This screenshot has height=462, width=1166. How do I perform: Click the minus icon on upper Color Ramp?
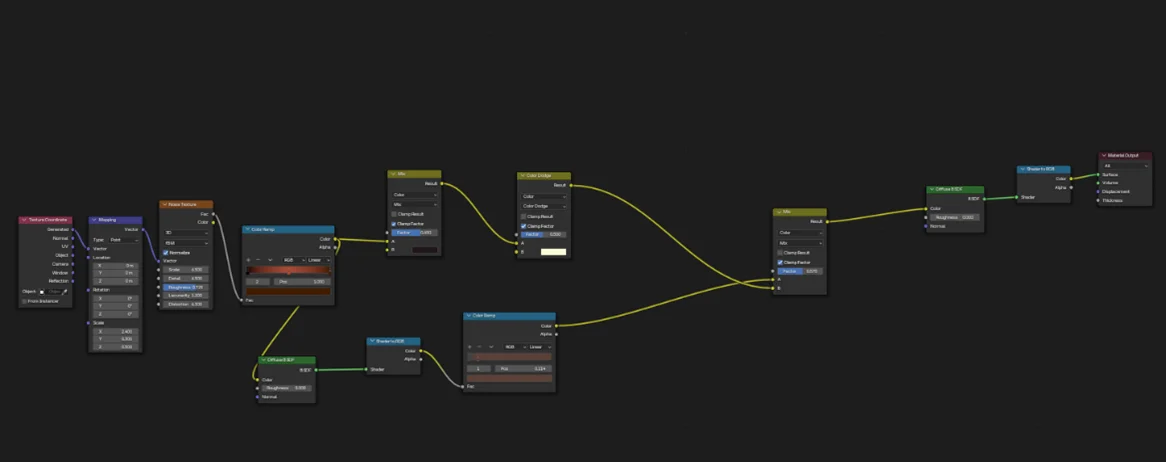point(258,259)
